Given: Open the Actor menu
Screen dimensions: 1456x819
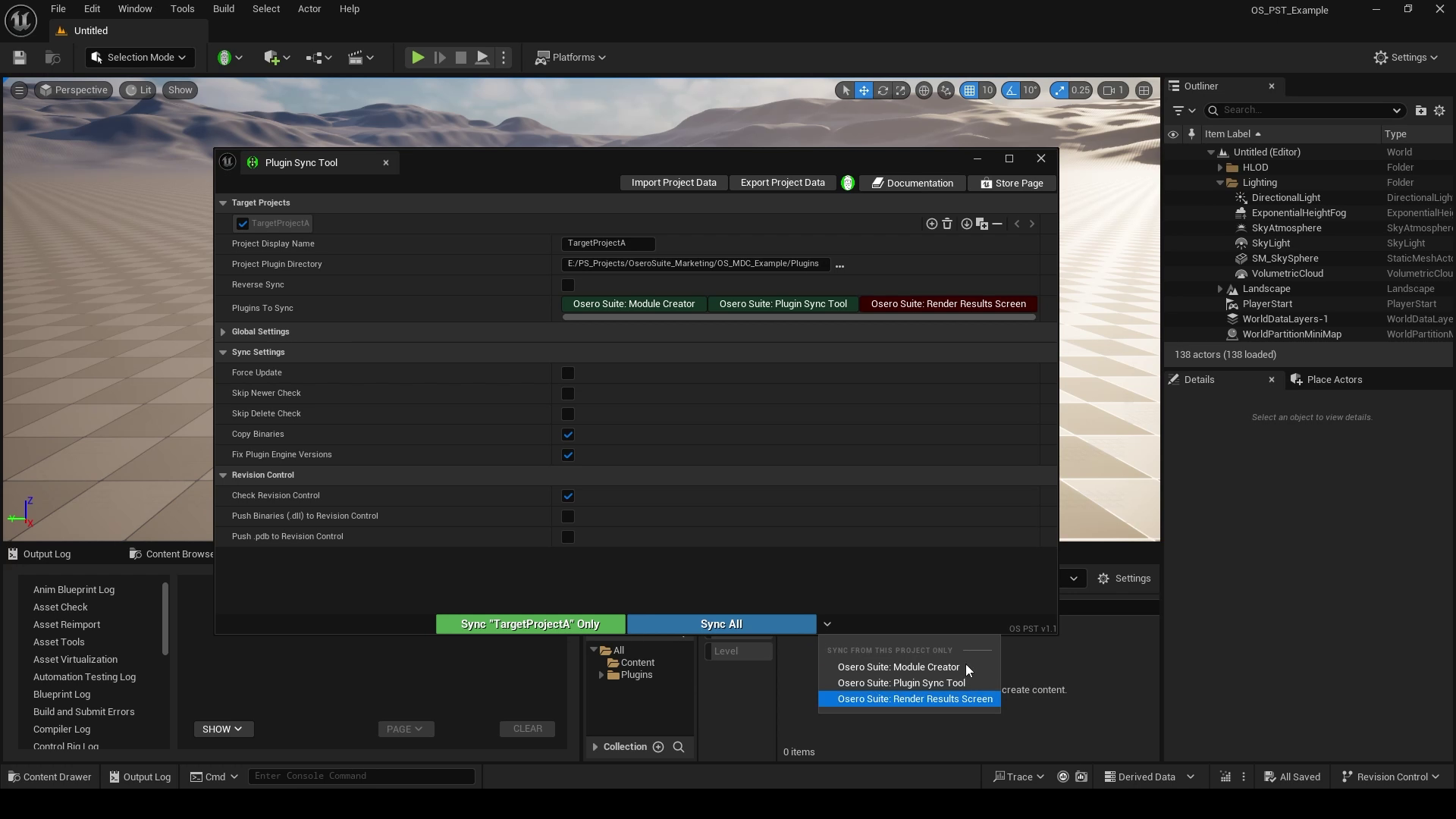Looking at the screenshot, I should (309, 9).
